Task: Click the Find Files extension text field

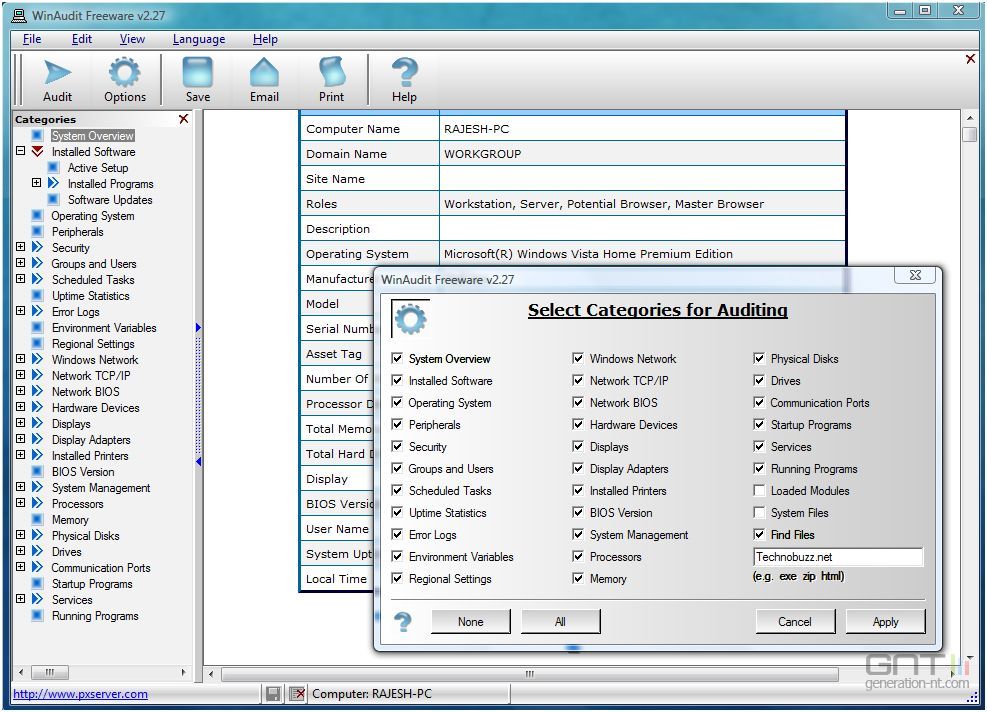Action: pyautogui.click(x=838, y=557)
